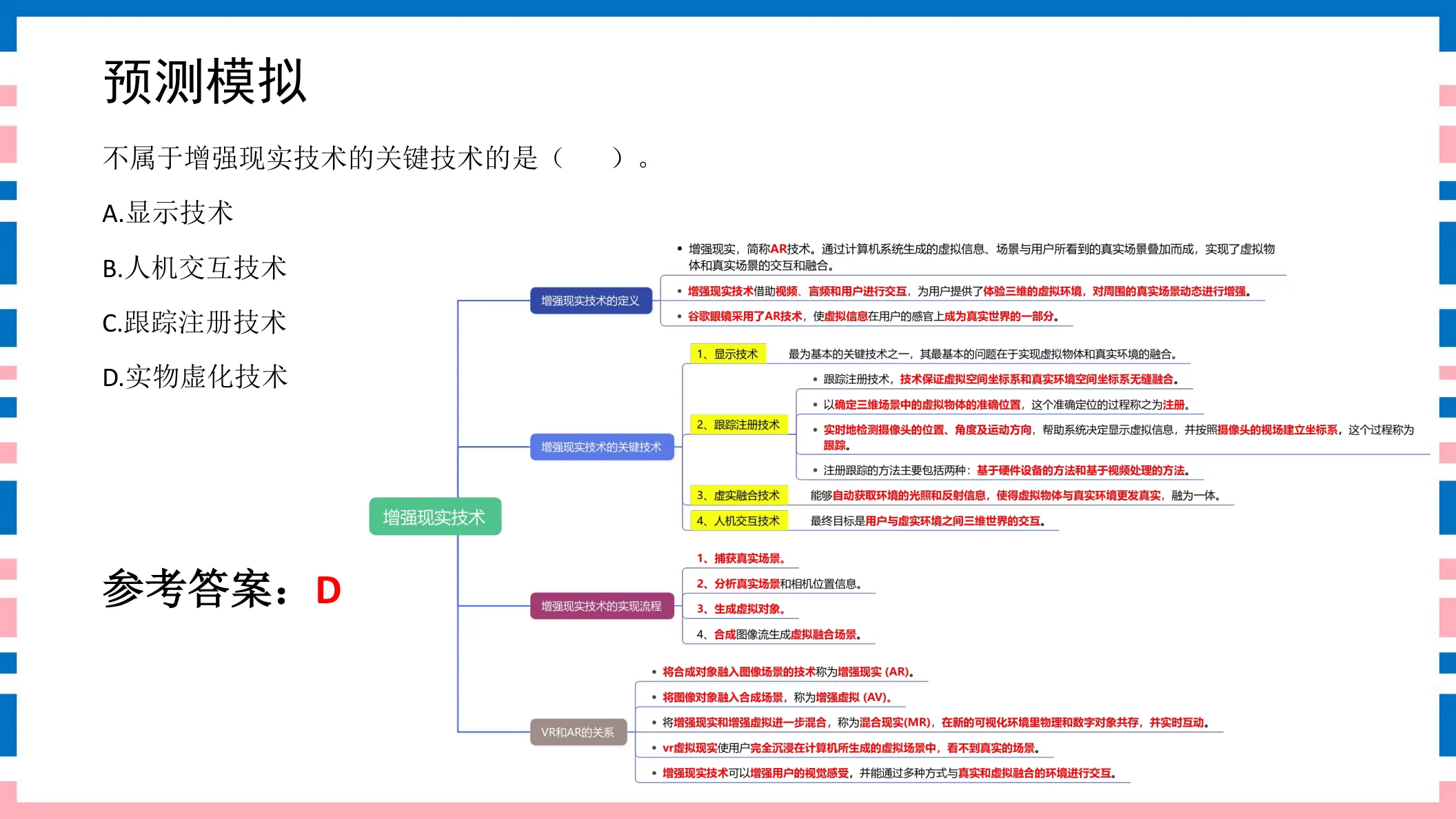Click the yellow 2、跟踪注册技术 label
Image resolution: width=1456 pixels, height=819 pixels.
click(x=738, y=425)
